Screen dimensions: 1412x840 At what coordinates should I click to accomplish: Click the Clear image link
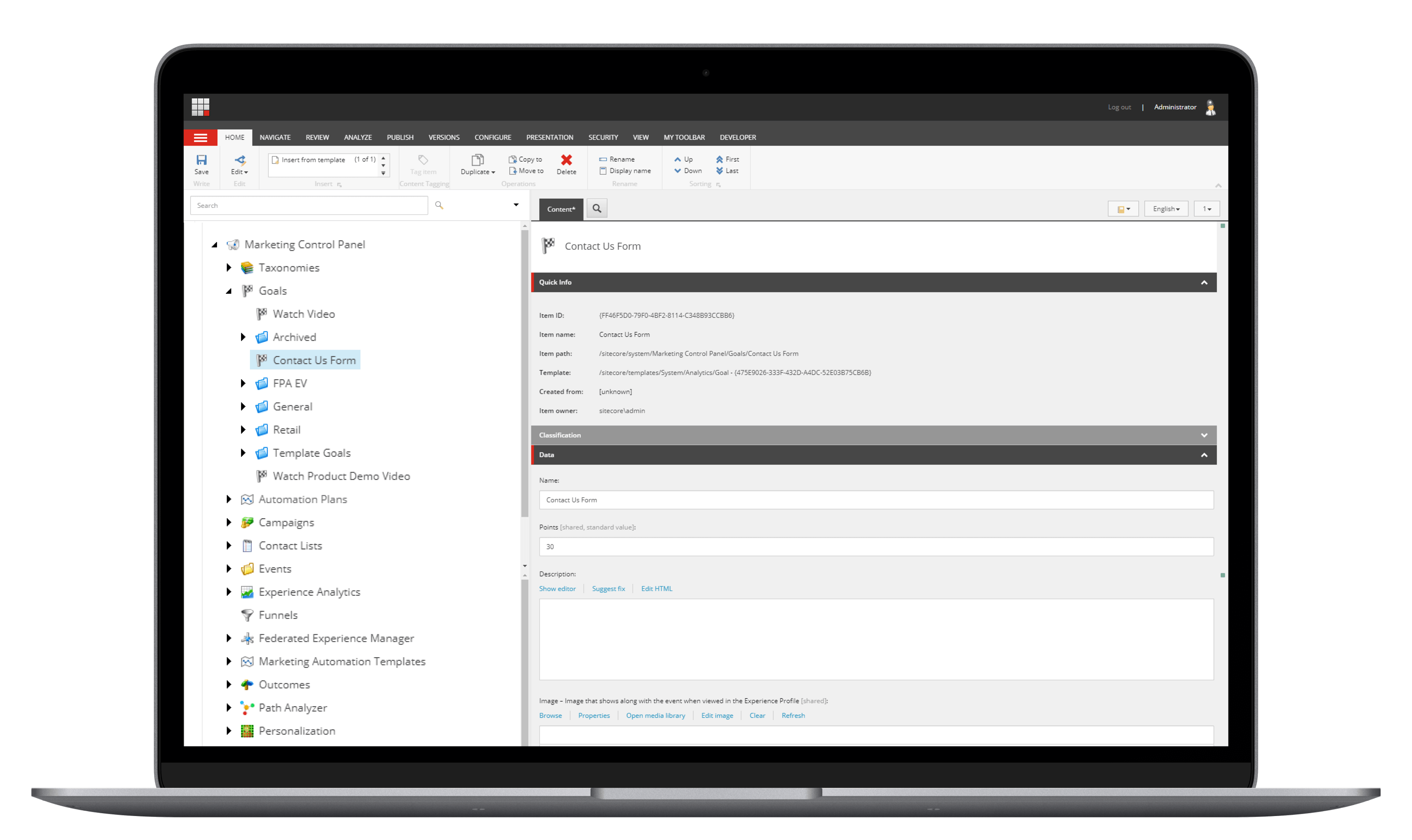tap(757, 716)
